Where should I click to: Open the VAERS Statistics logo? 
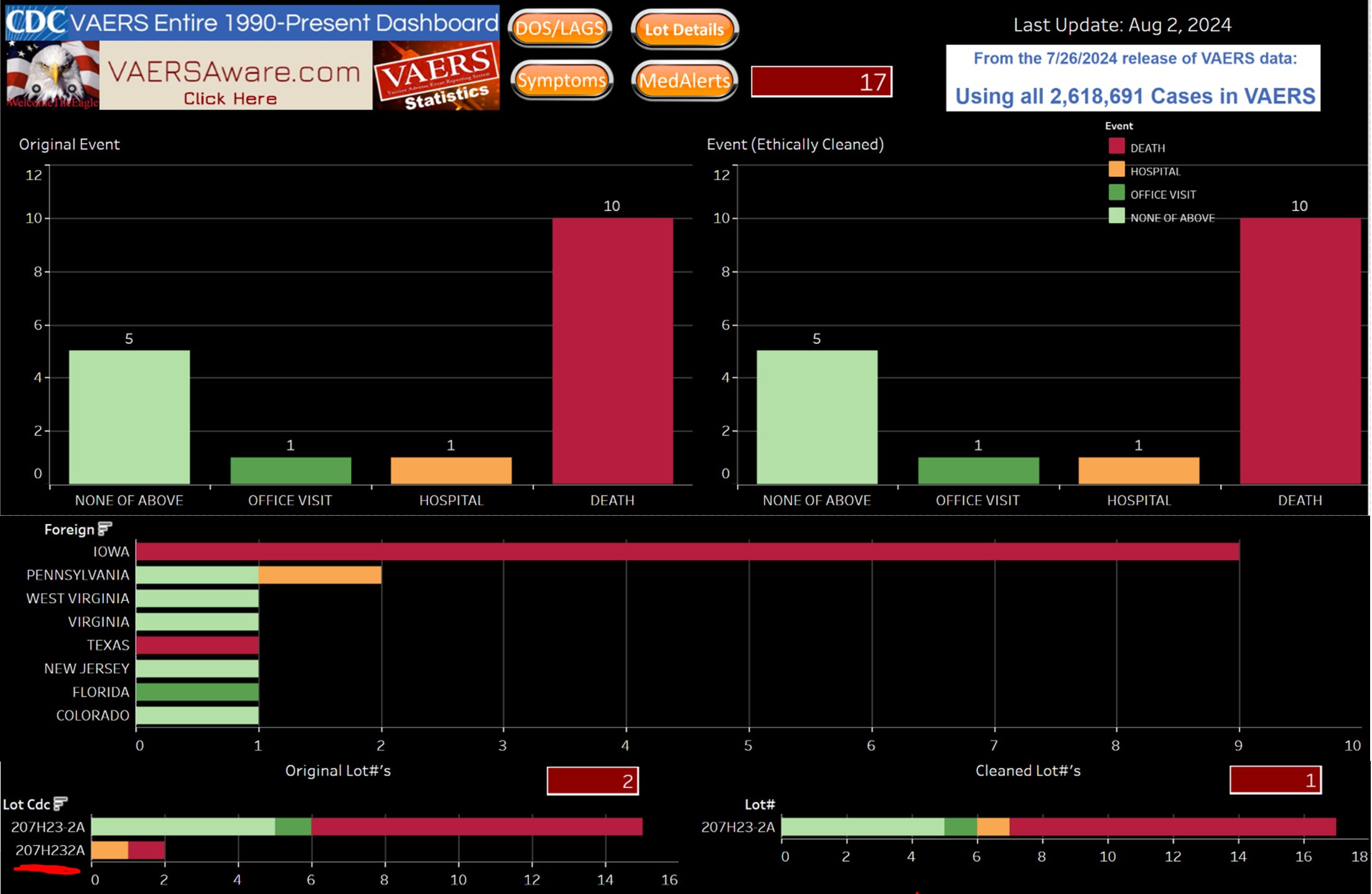436,76
